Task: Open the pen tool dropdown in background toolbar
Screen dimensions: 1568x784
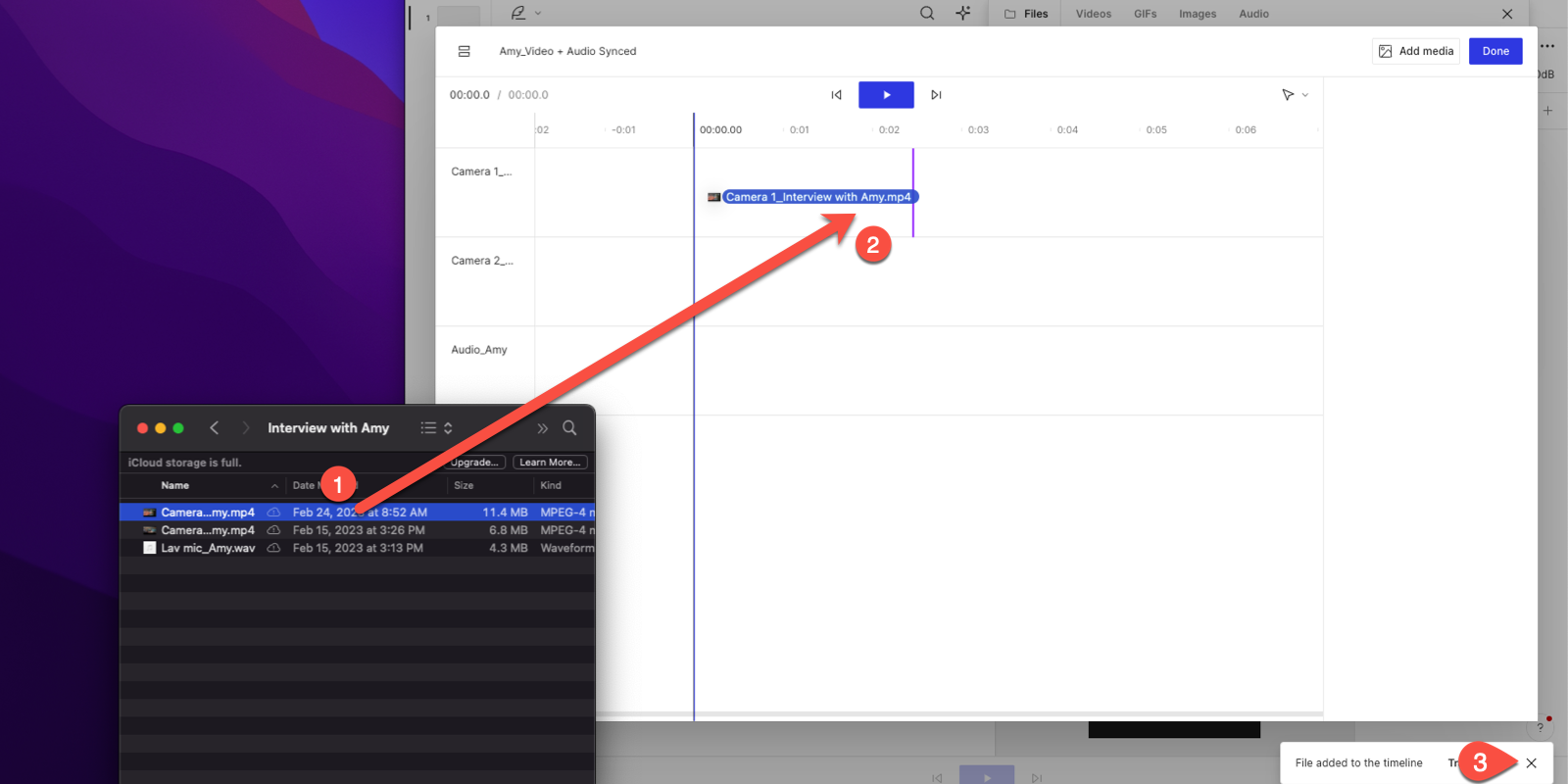Action: (538, 14)
